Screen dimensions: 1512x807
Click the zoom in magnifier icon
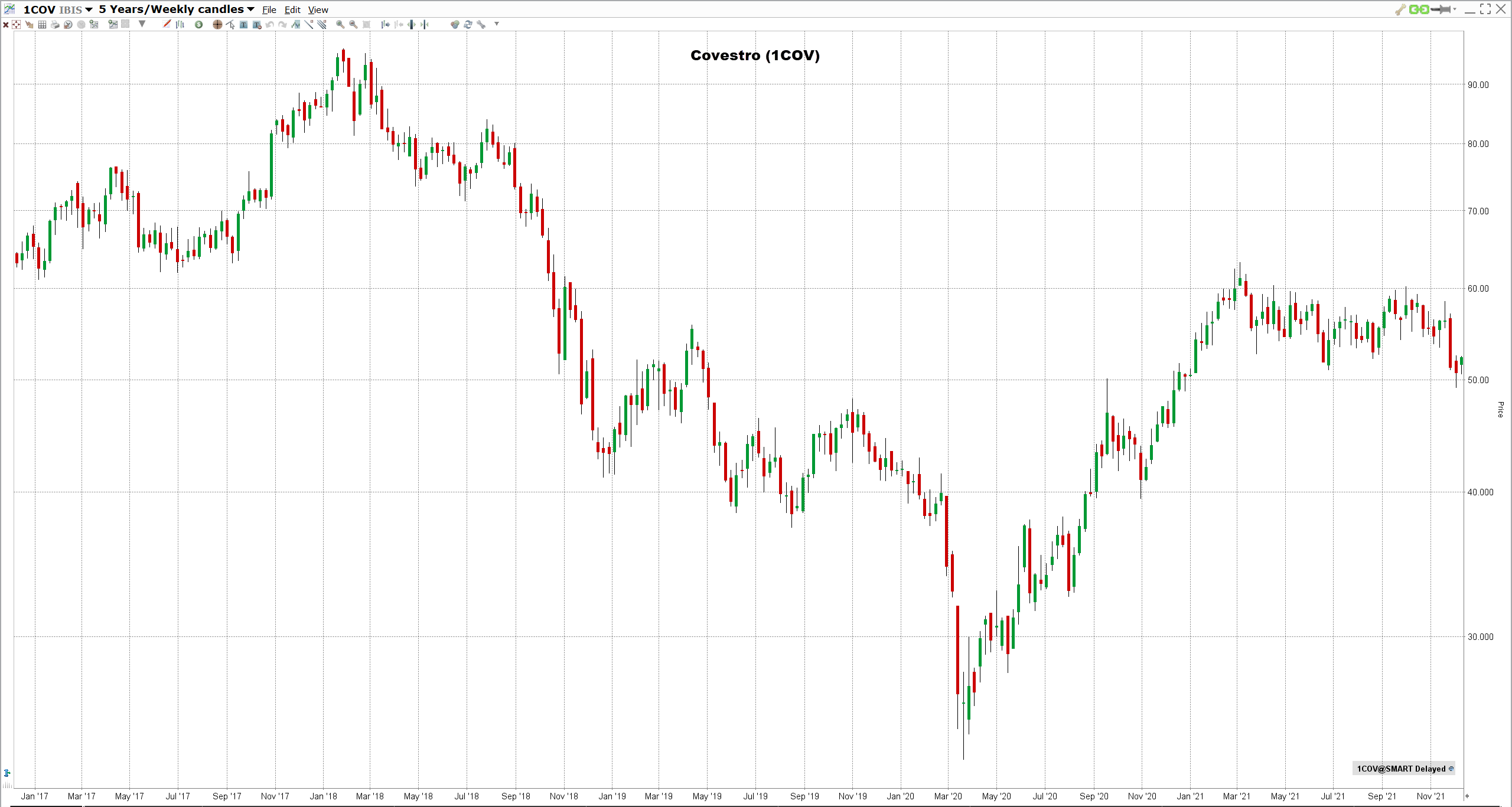point(340,24)
